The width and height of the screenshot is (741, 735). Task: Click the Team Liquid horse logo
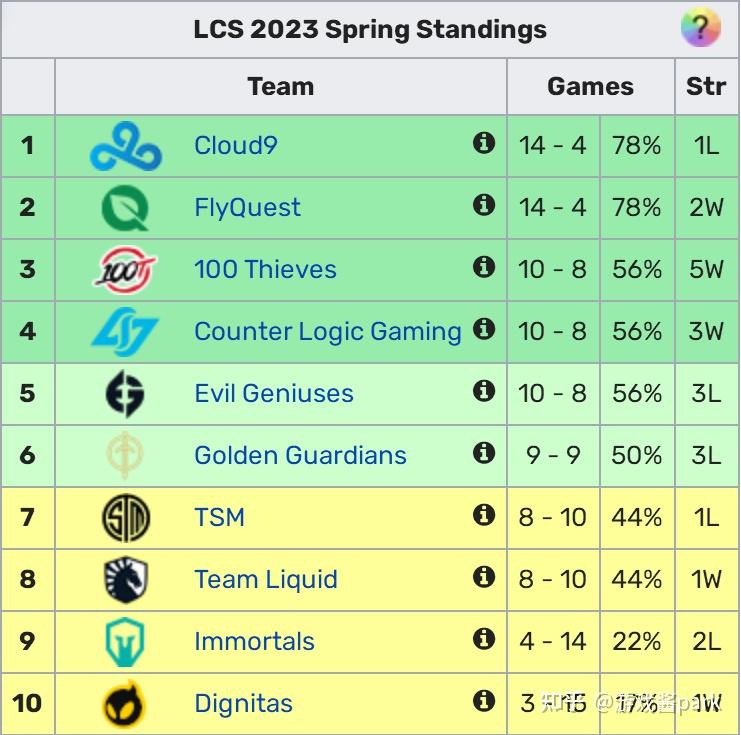[126, 579]
